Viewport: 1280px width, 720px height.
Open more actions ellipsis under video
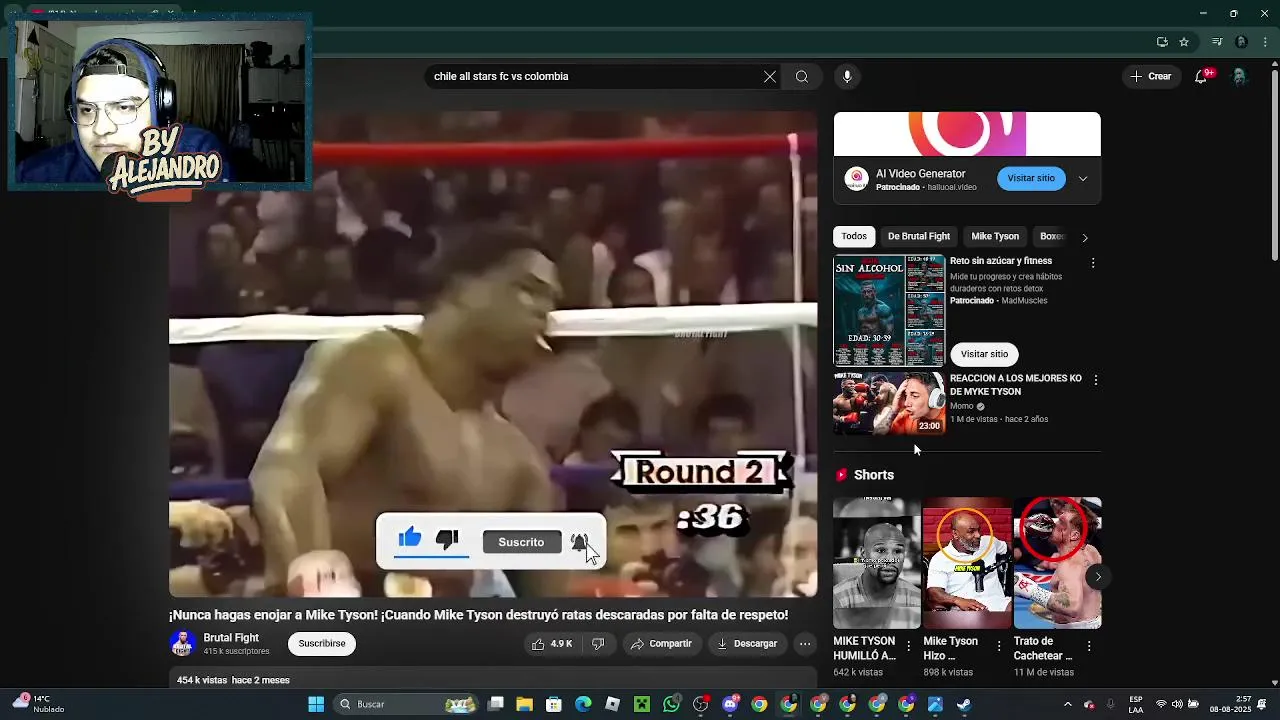point(805,644)
